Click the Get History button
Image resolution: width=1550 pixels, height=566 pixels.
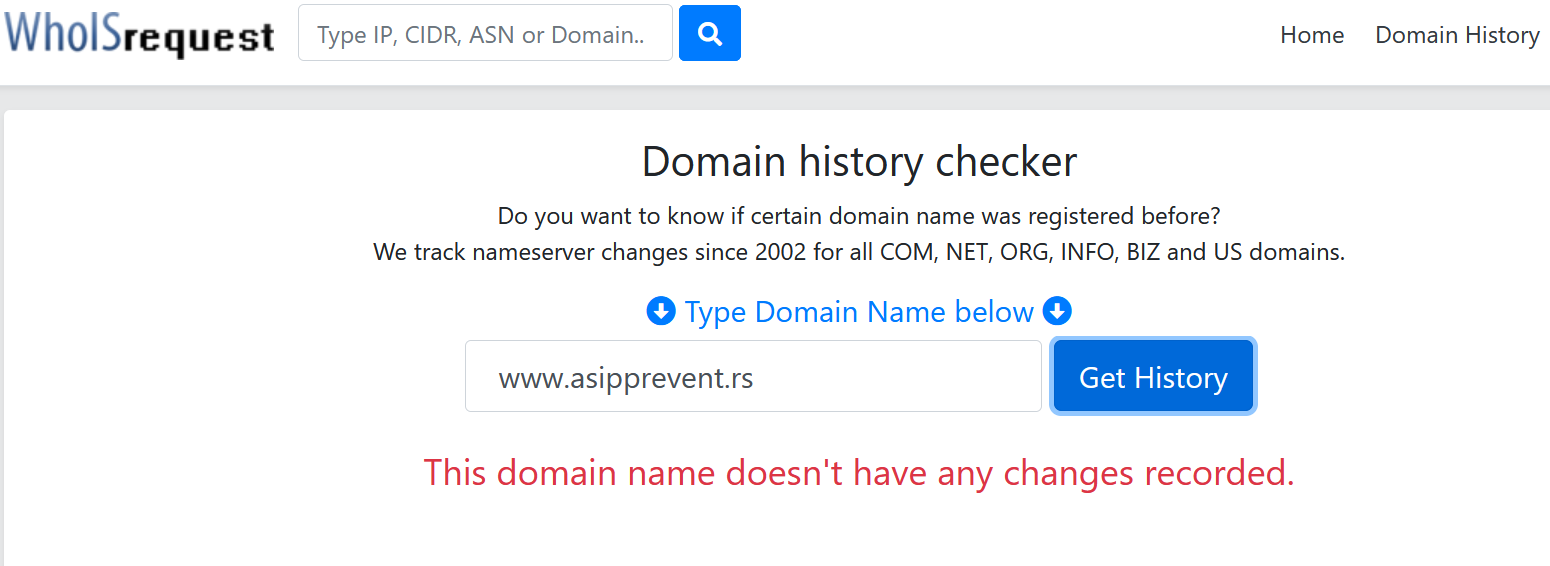click(1153, 376)
